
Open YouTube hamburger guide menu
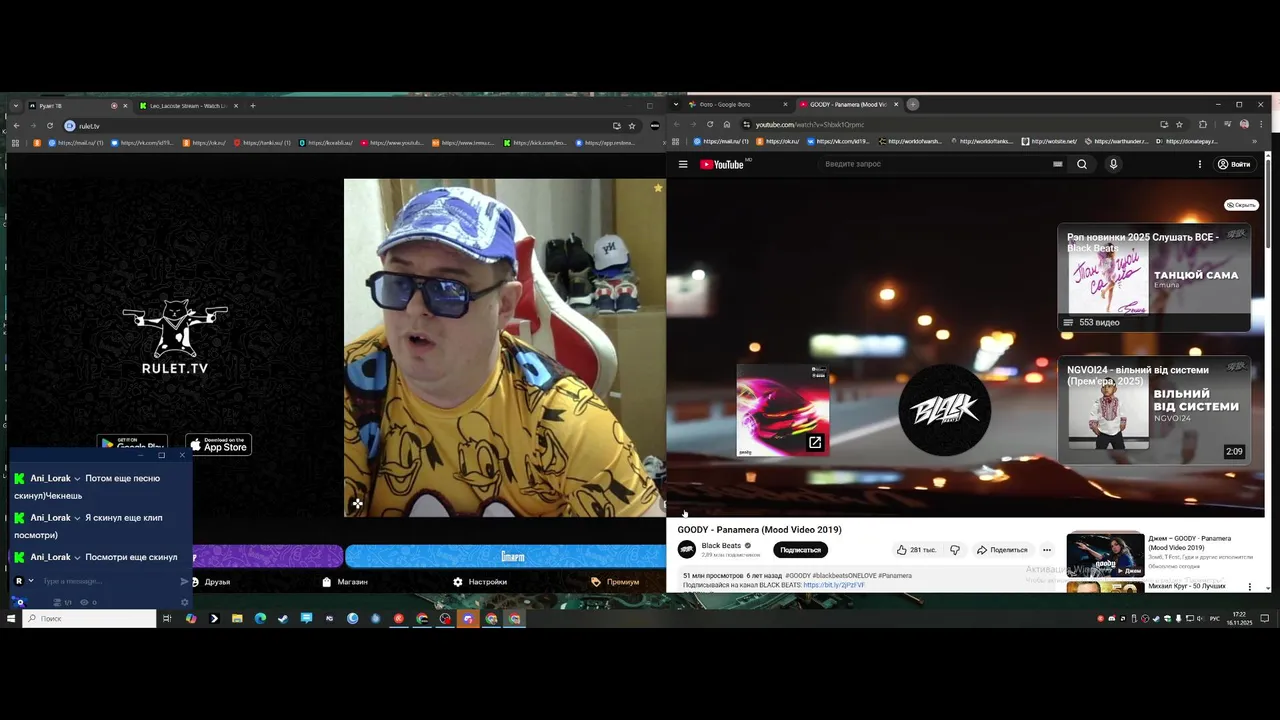click(683, 164)
